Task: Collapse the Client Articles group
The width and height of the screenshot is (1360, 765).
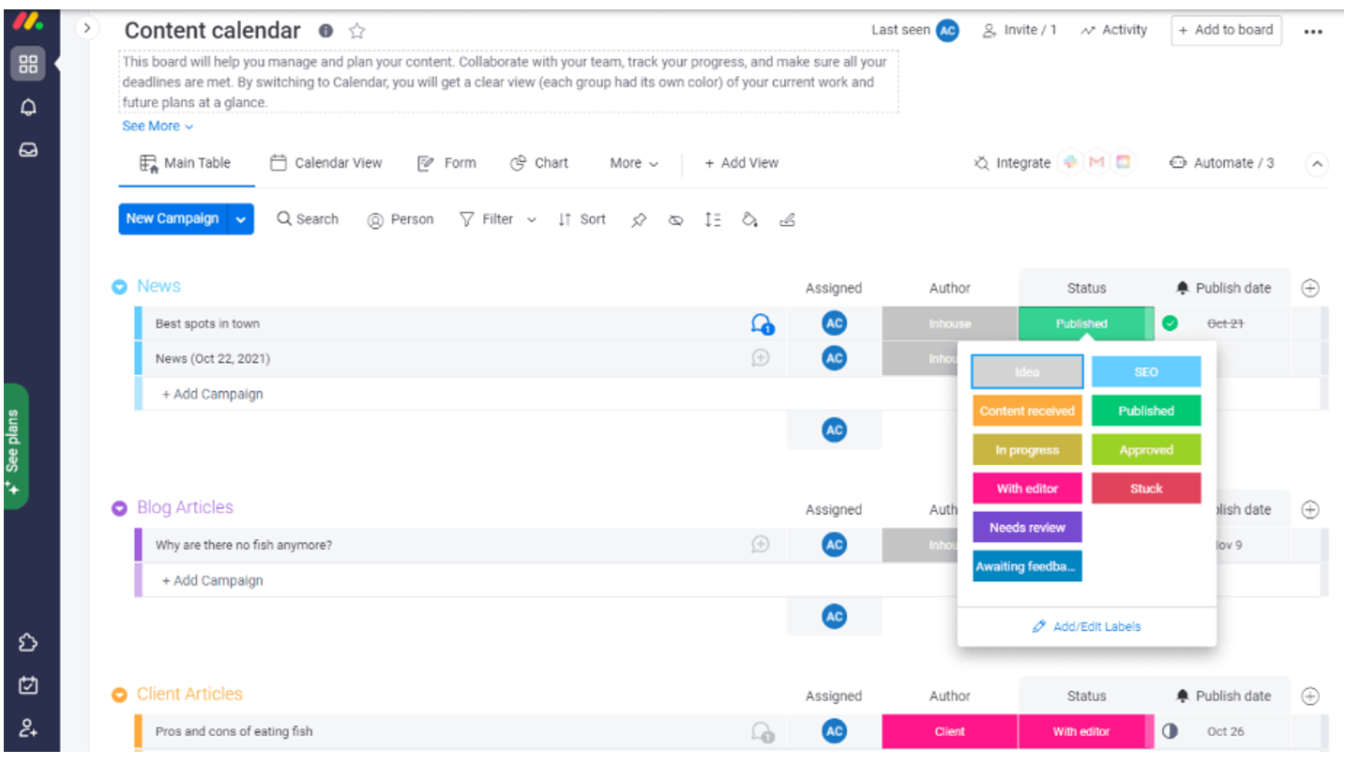Action: pos(119,695)
